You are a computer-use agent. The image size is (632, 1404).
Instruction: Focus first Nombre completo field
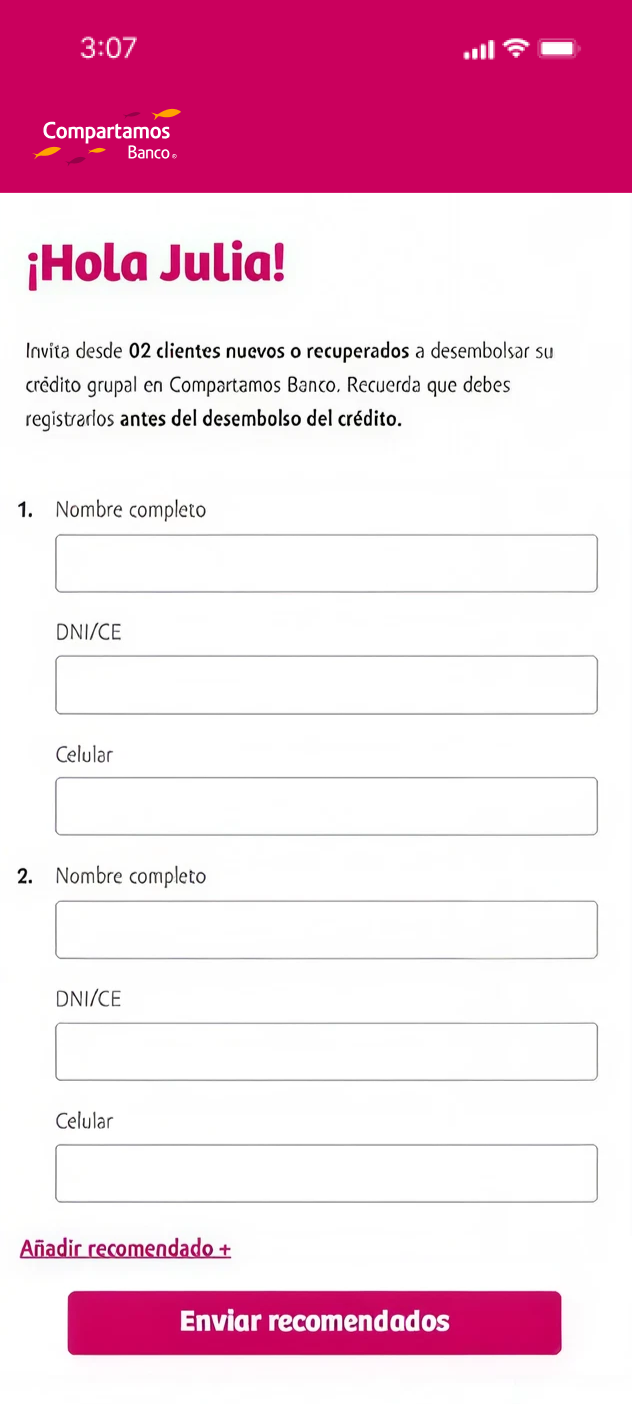coord(326,563)
